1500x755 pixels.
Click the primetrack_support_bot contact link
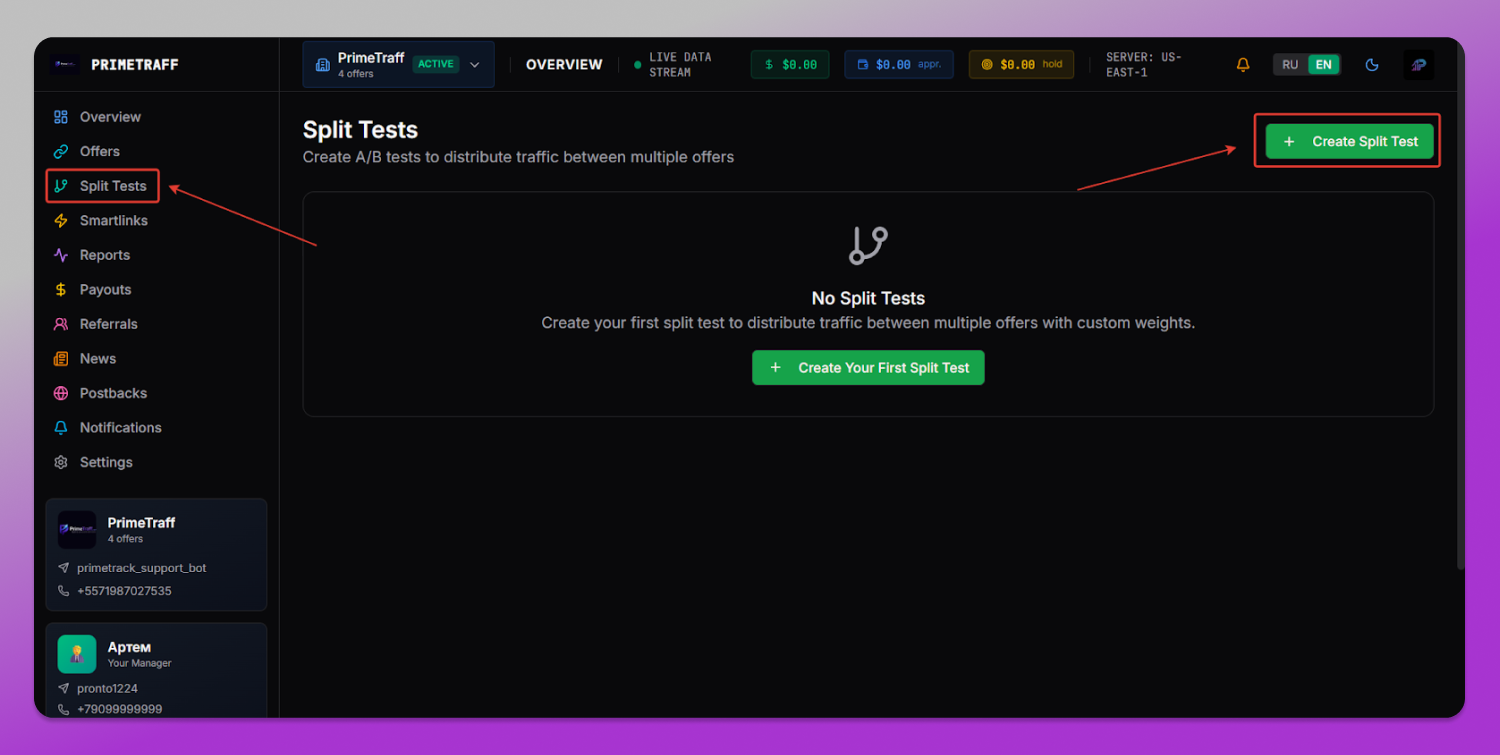(142, 568)
